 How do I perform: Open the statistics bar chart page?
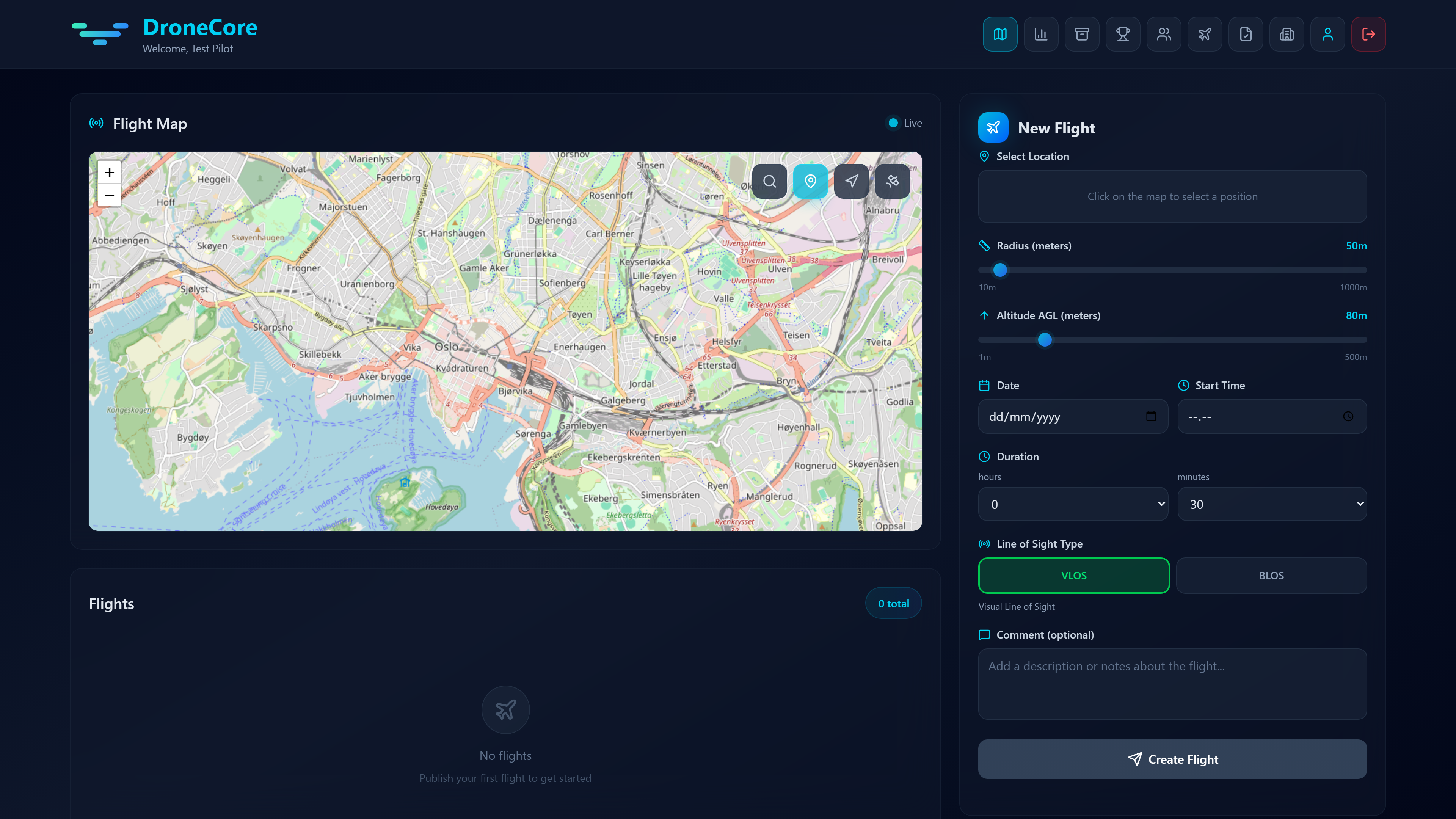click(x=1040, y=34)
